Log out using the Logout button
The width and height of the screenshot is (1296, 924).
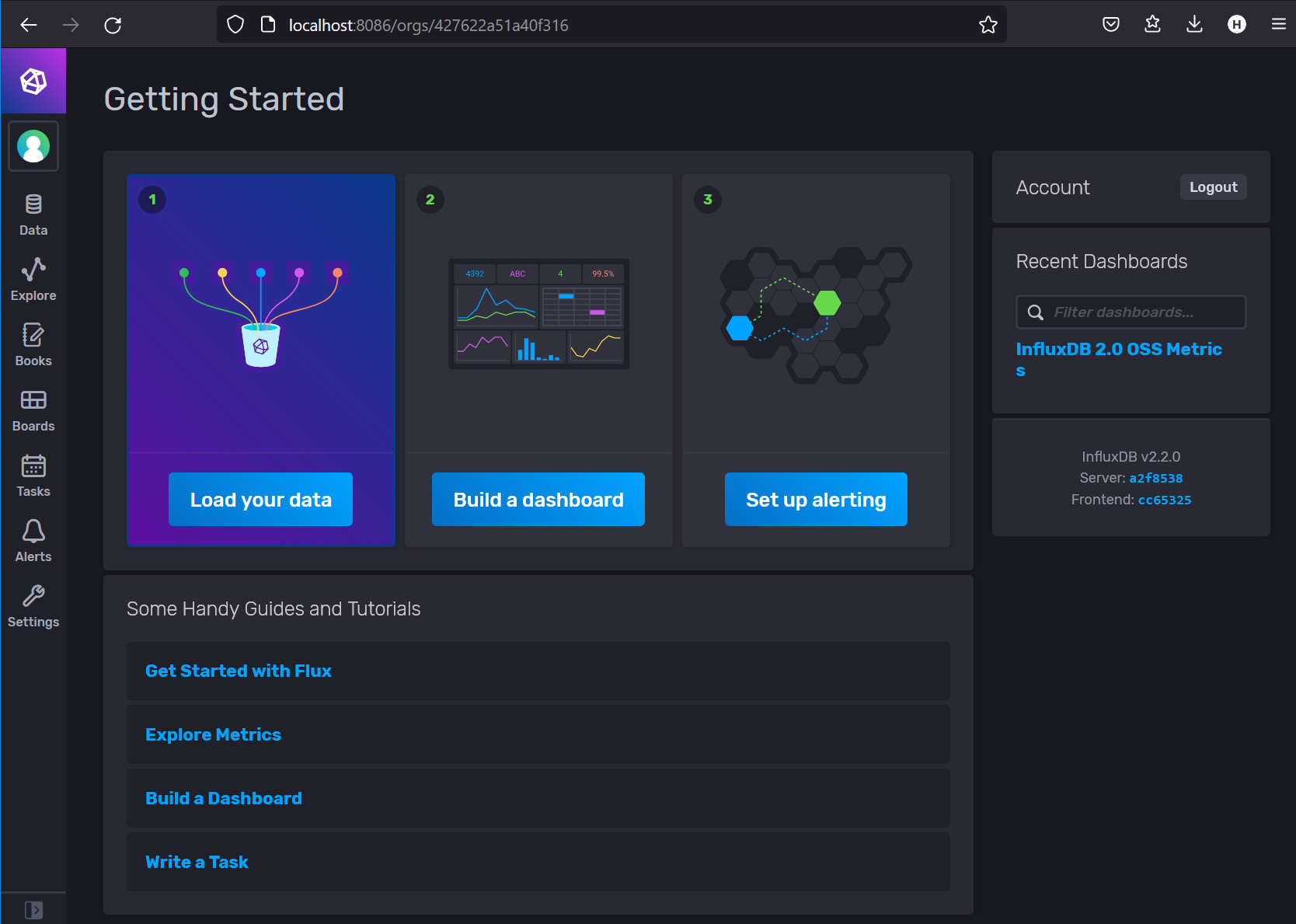coord(1213,187)
